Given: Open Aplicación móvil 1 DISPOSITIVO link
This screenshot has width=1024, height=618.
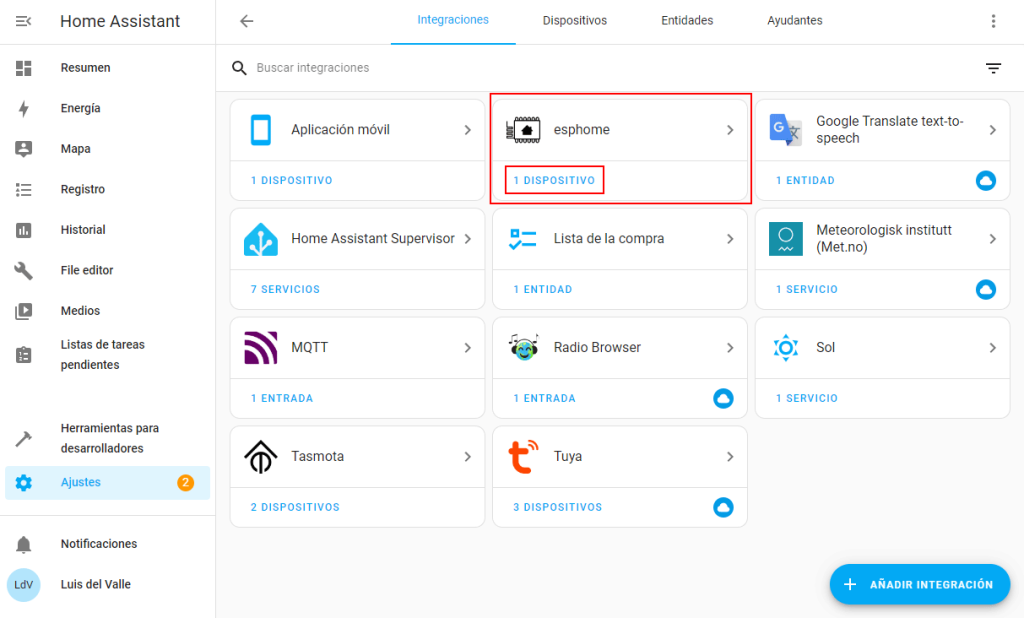Looking at the screenshot, I should [291, 180].
